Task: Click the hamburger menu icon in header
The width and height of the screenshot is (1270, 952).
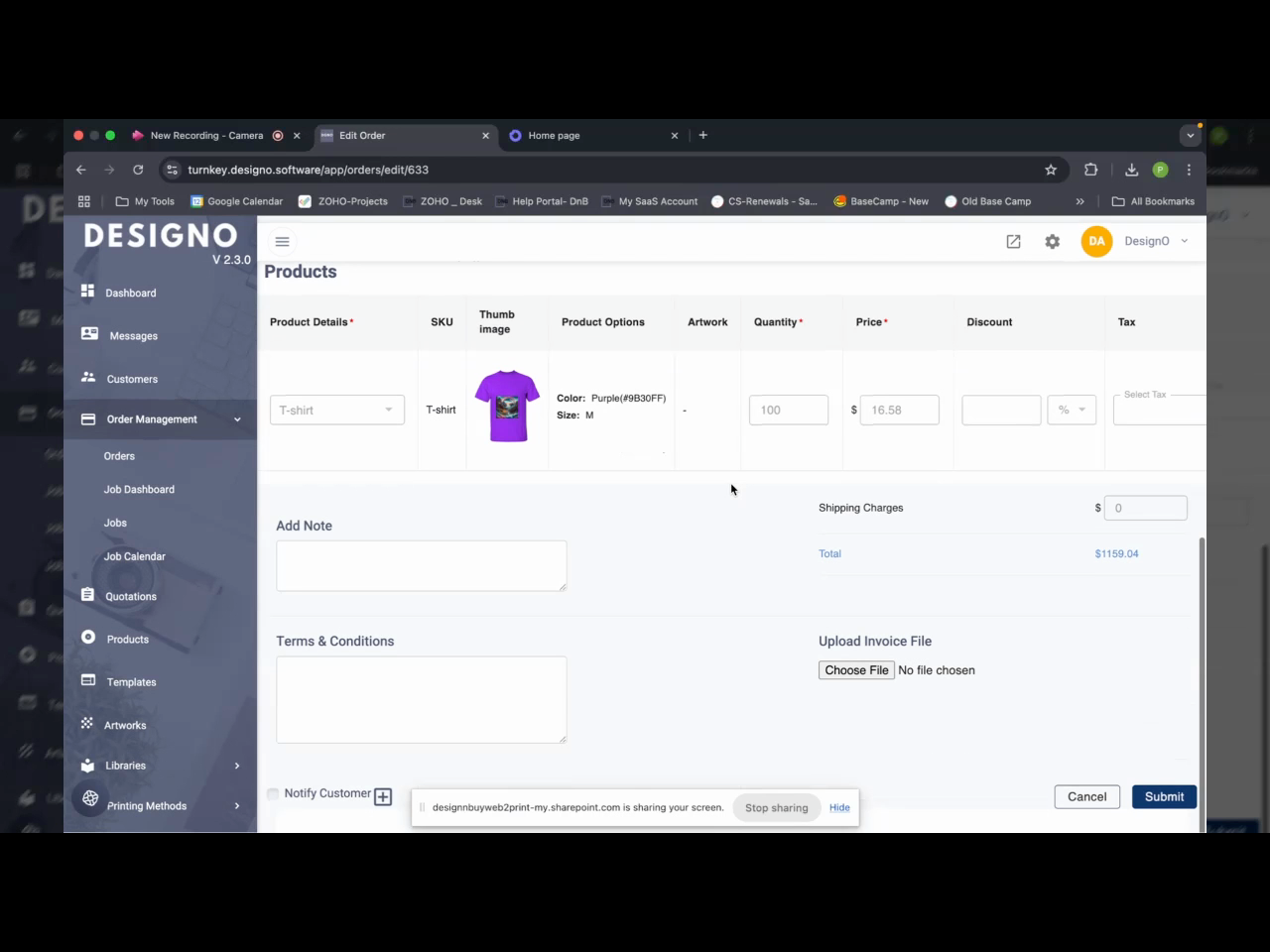Action: tap(282, 241)
